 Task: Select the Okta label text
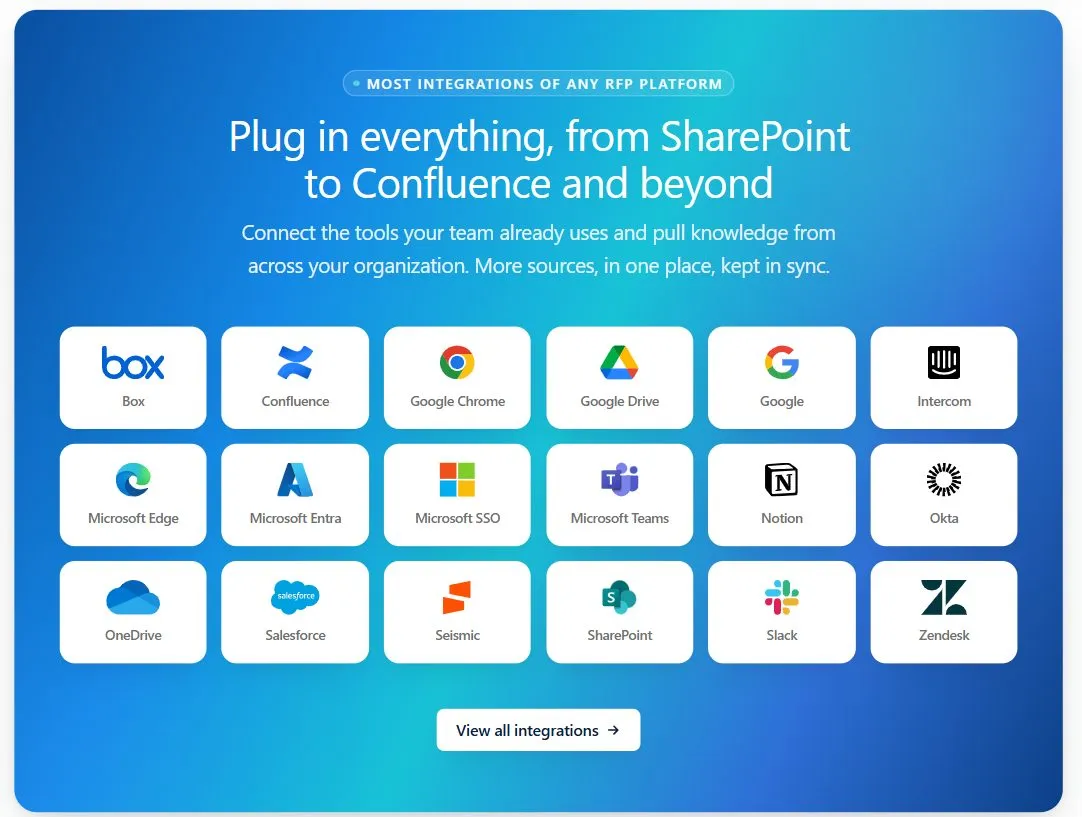(x=944, y=518)
